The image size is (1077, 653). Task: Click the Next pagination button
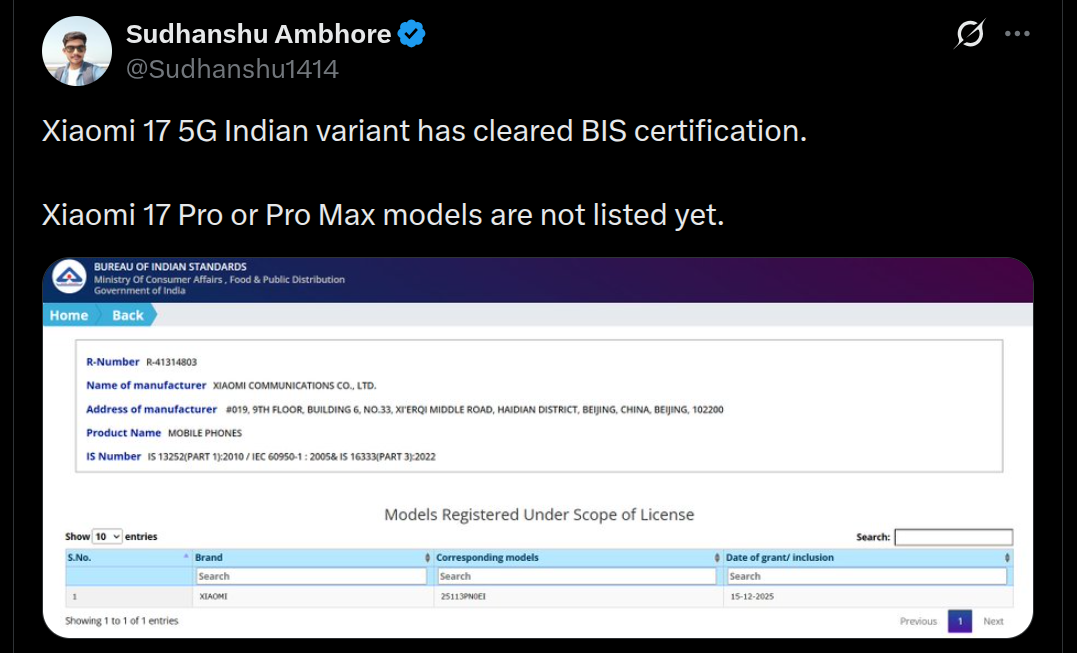coord(993,621)
